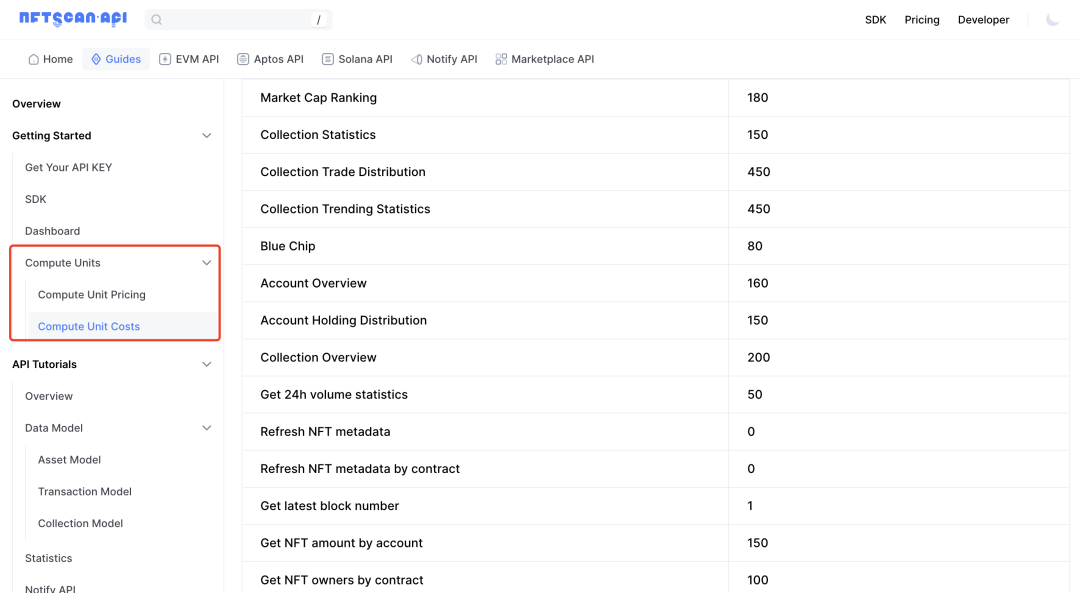
Task: Click the Aptos API icon
Action: click(x=243, y=59)
